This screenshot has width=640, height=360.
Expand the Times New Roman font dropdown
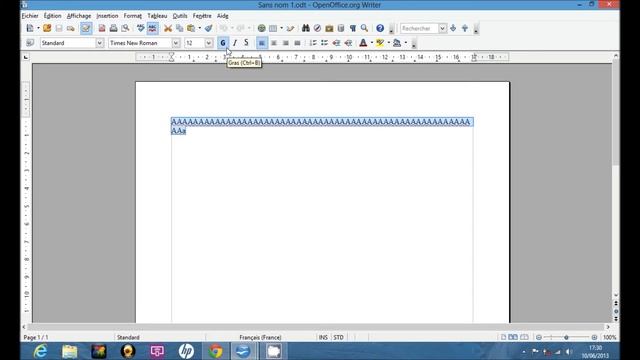point(176,43)
